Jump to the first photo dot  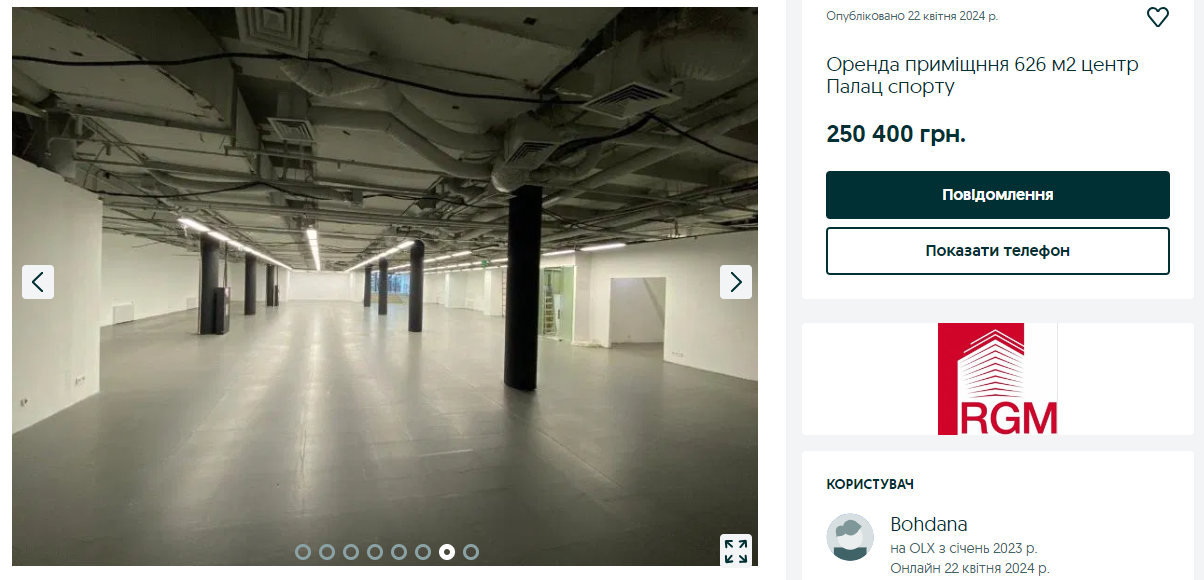click(x=303, y=551)
